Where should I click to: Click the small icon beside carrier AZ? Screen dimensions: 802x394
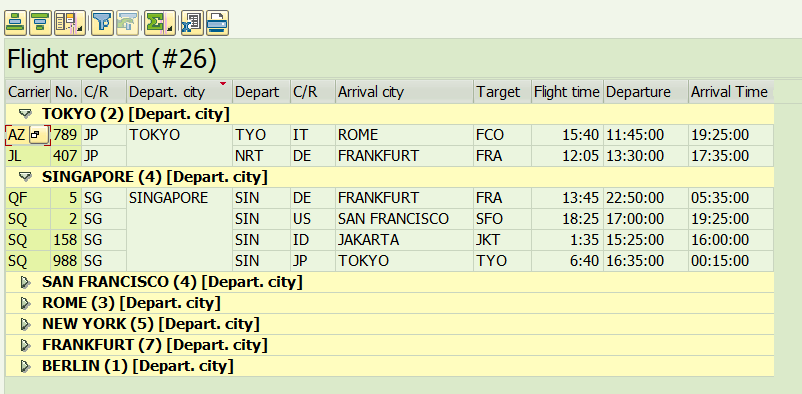coord(38,135)
